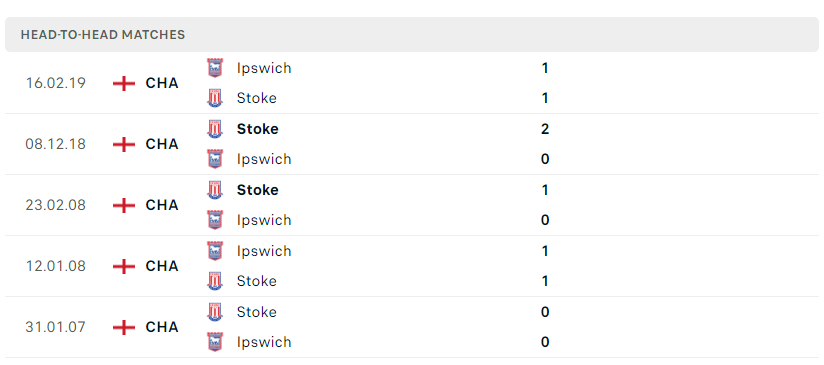This screenshot has width=824, height=365.
Task: Open Ipswich team name in 31.01.07 match
Action: 264,342
